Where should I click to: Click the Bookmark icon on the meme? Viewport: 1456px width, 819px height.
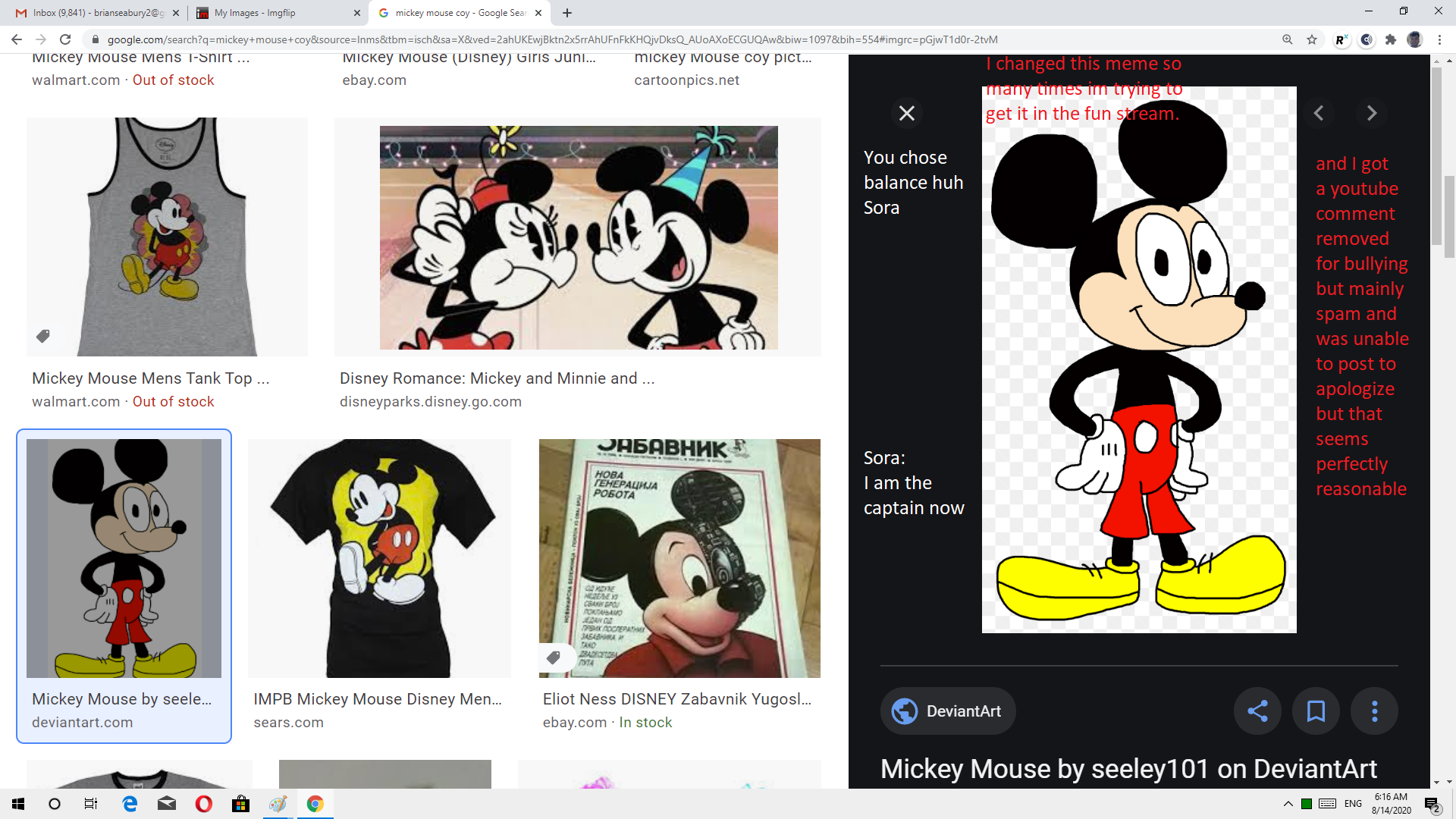pyautogui.click(x=1316, y=711)
